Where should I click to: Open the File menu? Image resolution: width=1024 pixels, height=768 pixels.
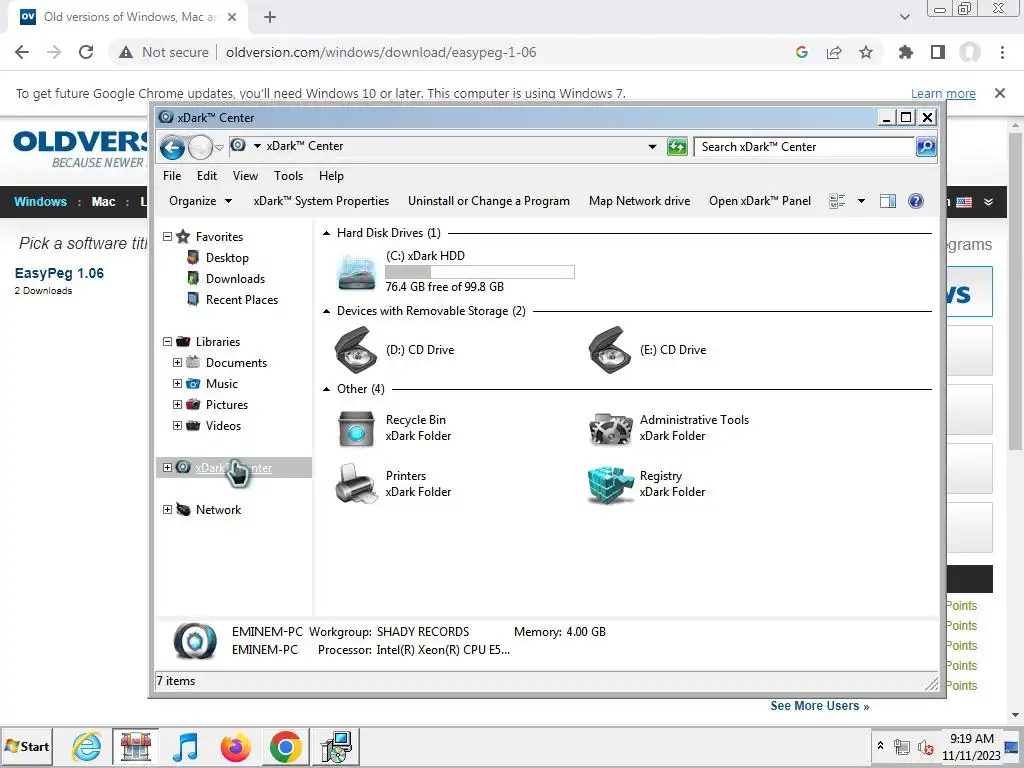(x=172, y=176)
